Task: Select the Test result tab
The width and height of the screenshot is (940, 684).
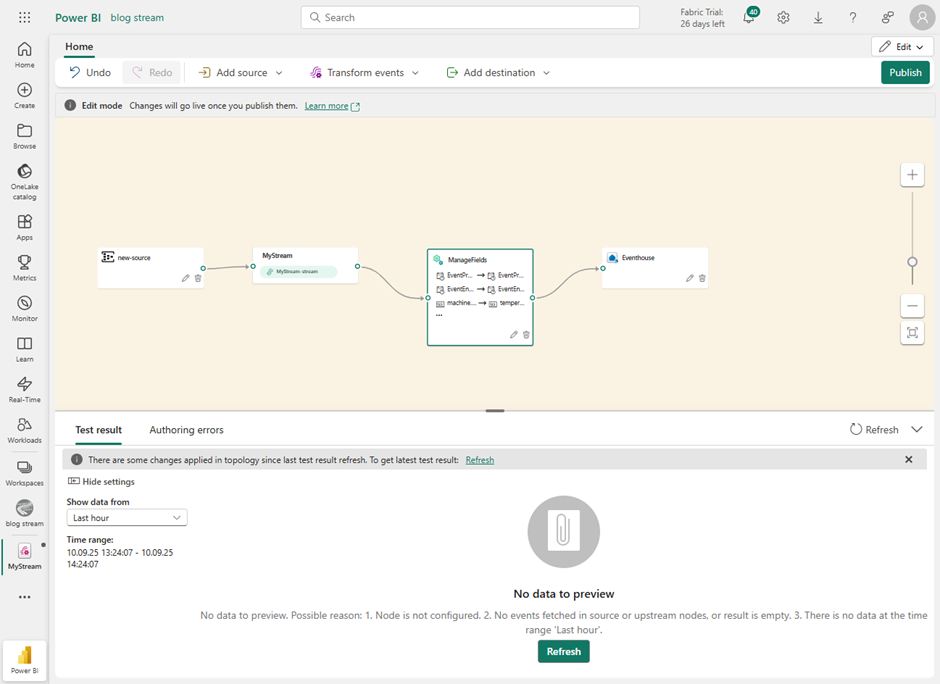Action: 98,430
